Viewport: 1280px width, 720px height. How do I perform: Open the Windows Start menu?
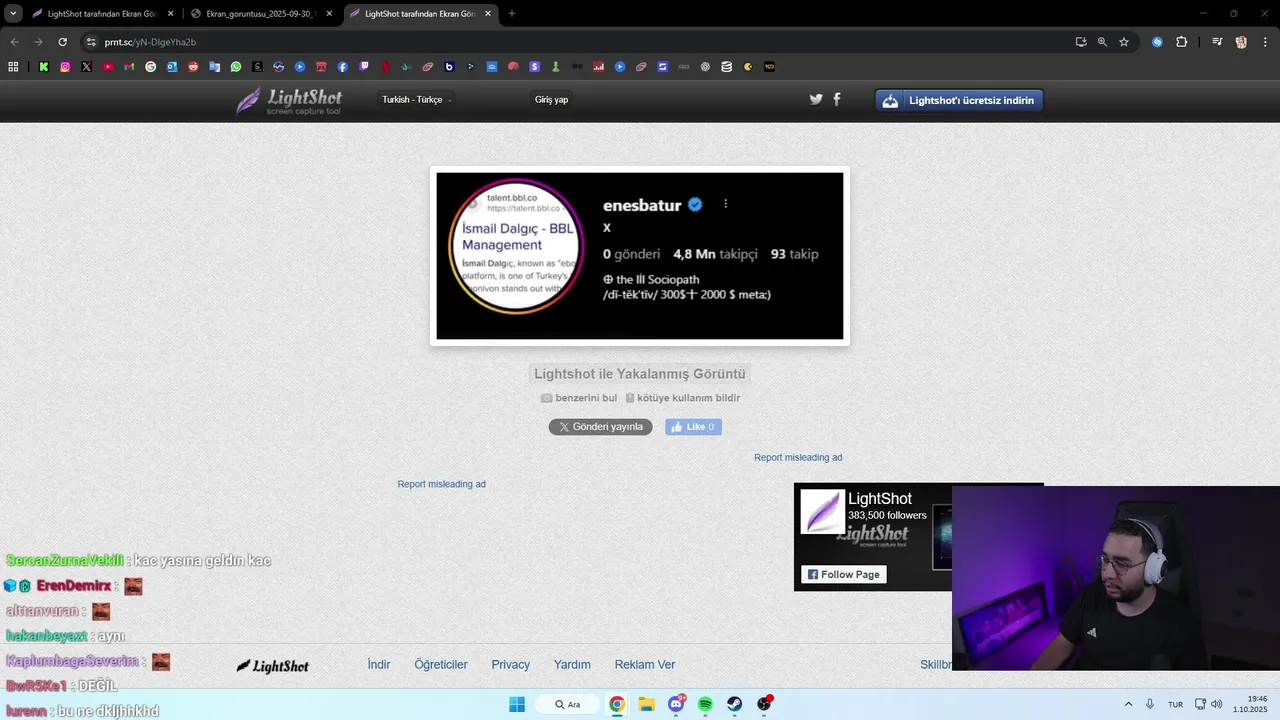coord(517,704)
